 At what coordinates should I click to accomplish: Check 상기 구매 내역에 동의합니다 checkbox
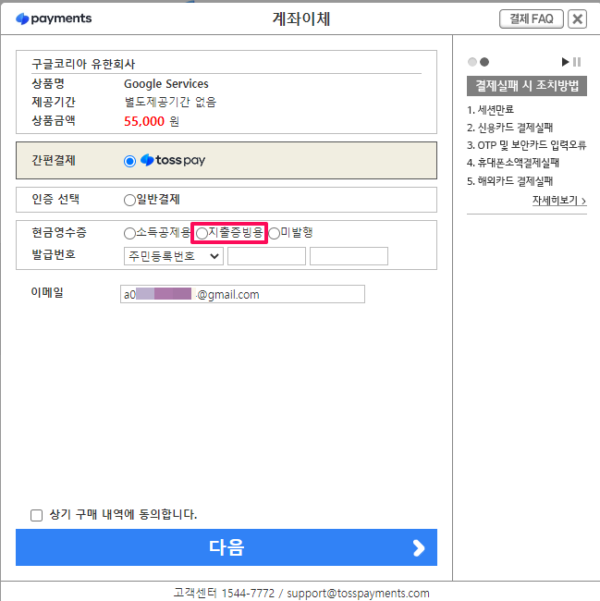pos(36,515)
